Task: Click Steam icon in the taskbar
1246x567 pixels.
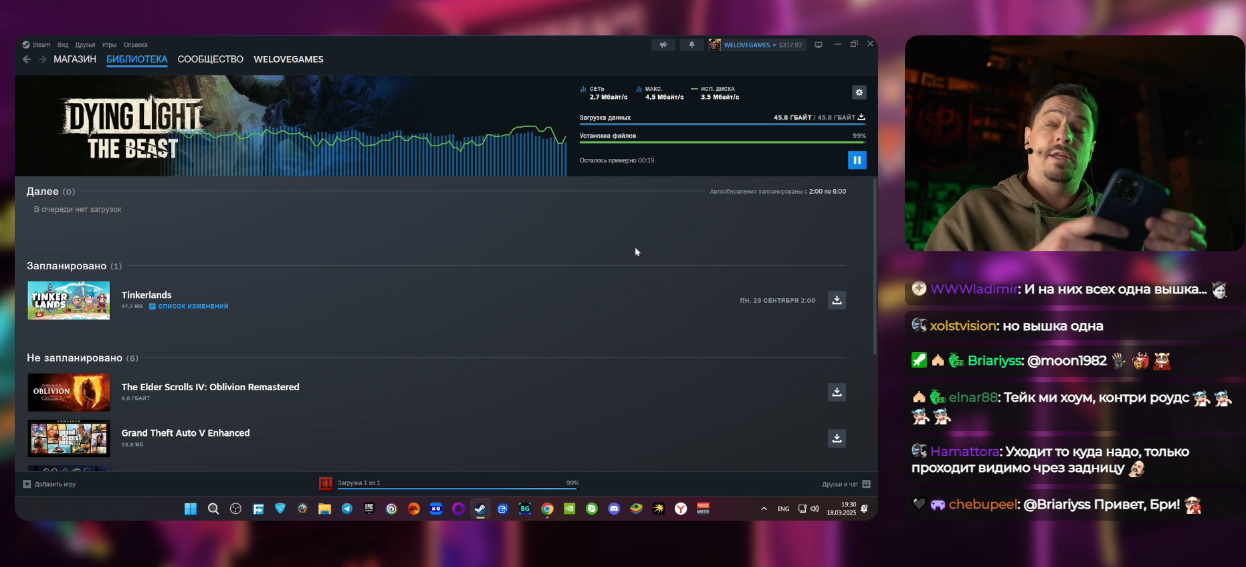Action: 481,509
